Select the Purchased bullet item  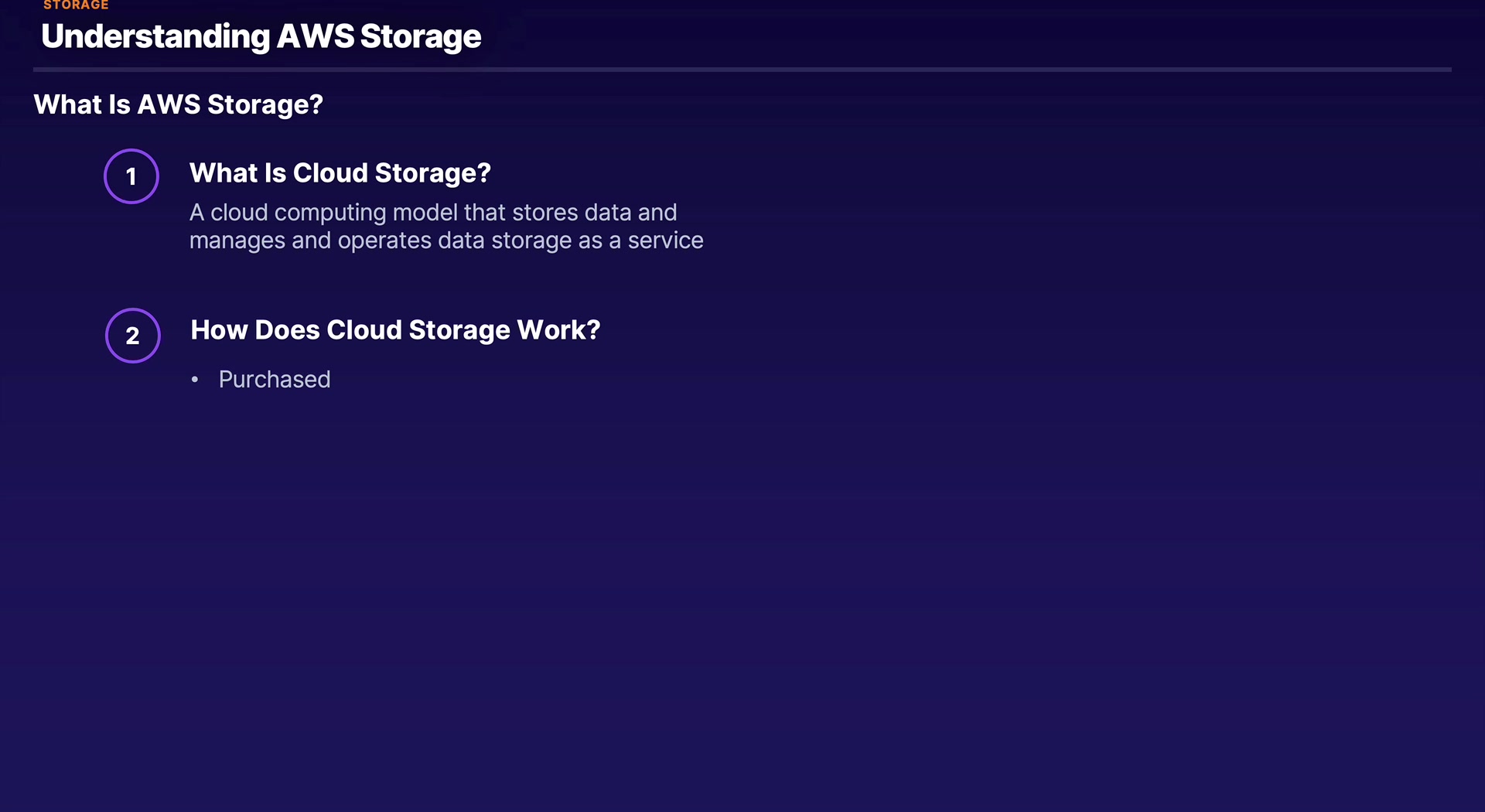pyautogui.click(x=275, y=380)
